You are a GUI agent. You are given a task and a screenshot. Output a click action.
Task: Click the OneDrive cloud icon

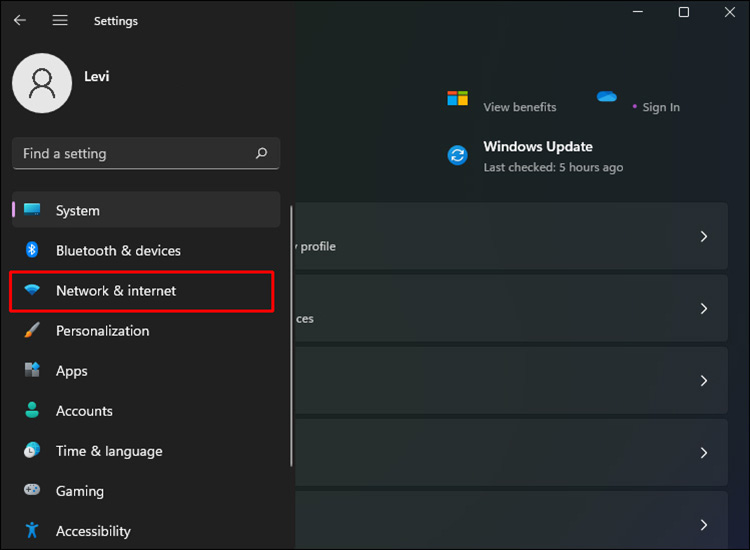(x=606, y=97)
